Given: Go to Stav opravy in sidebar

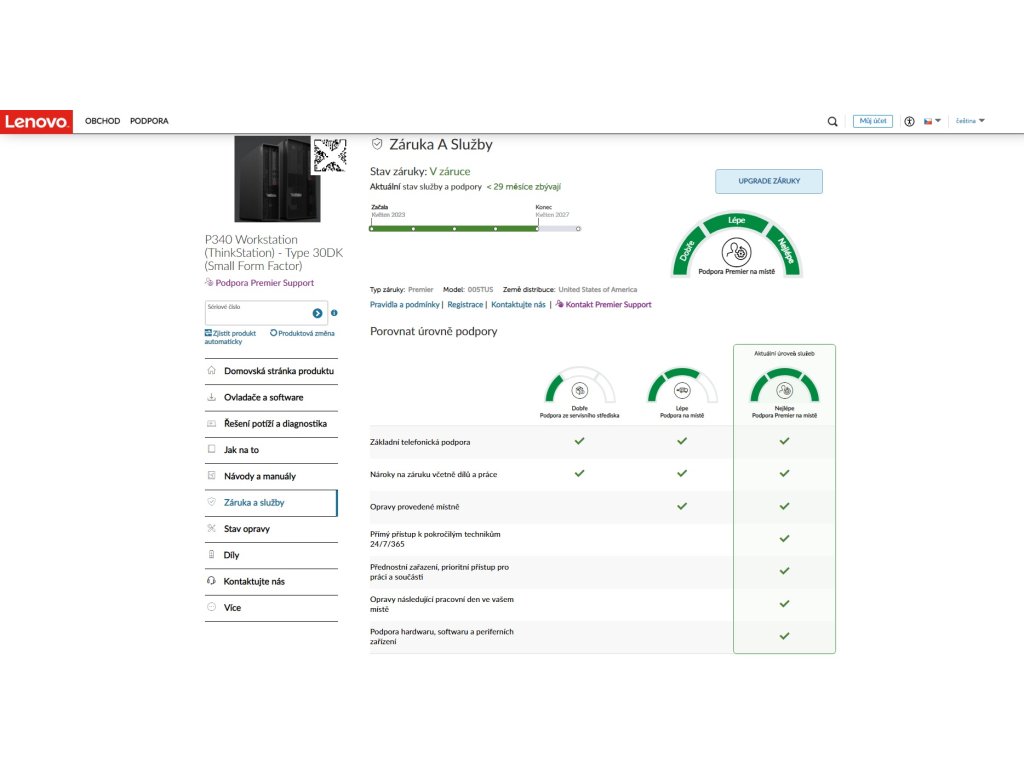Looking at the screenshot, I should pos(246,528).
